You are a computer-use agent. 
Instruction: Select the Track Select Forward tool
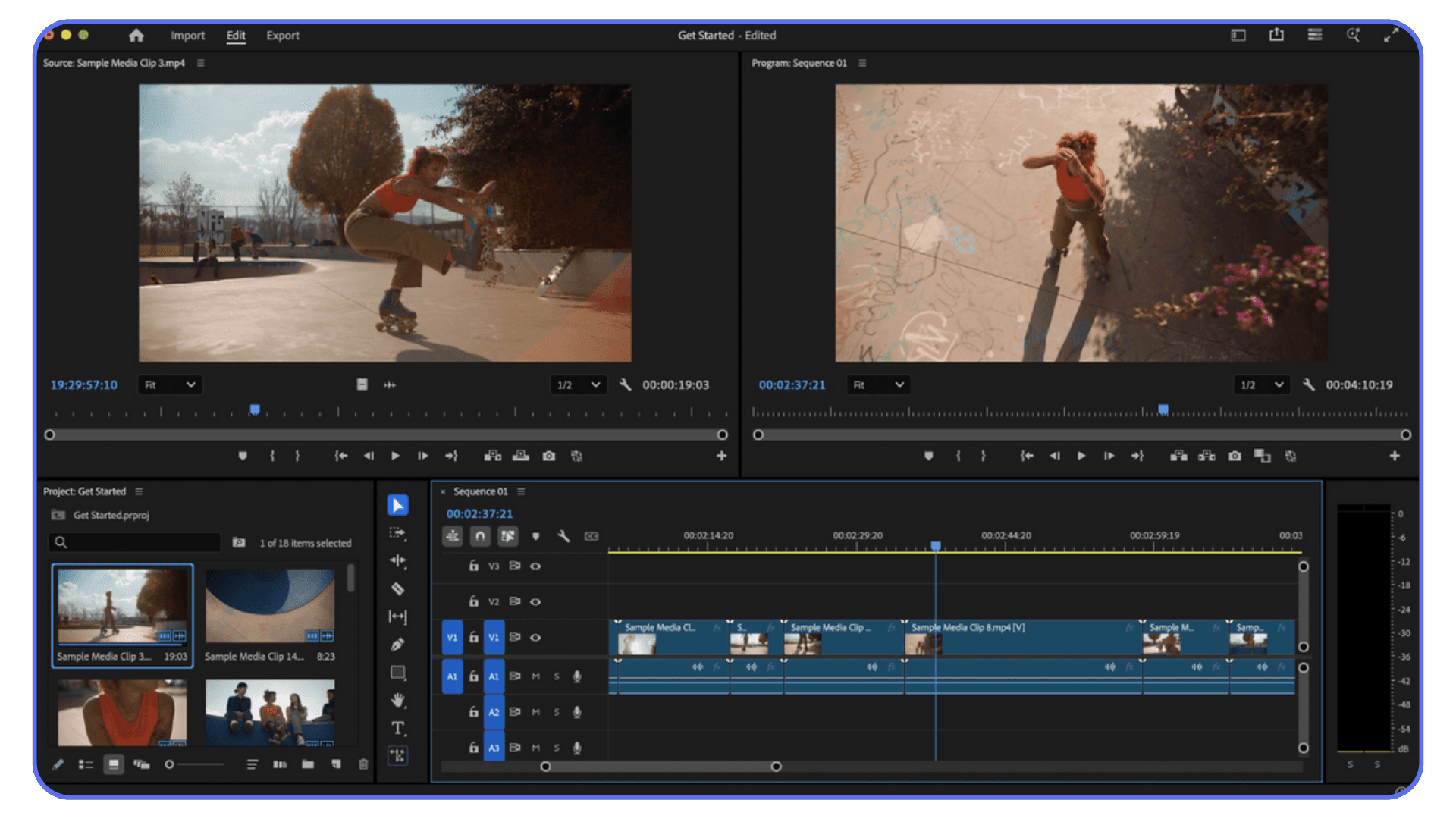[397, 533]
